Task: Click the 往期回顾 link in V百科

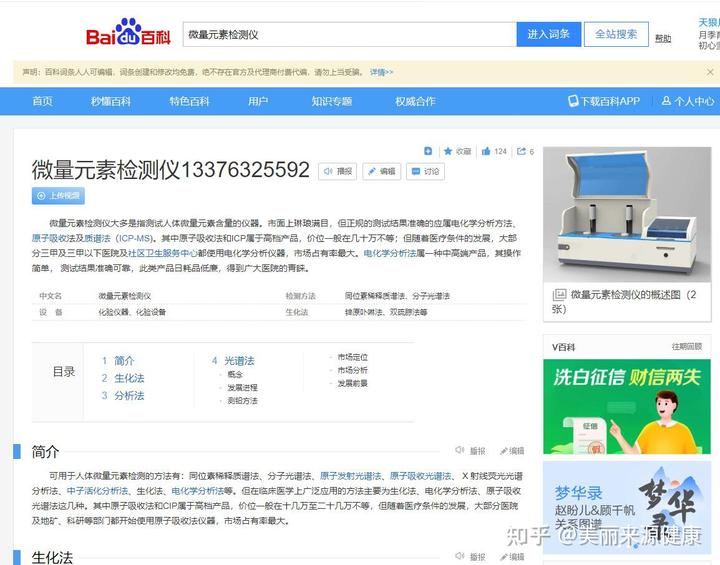Action: click(x=687, y=346)
